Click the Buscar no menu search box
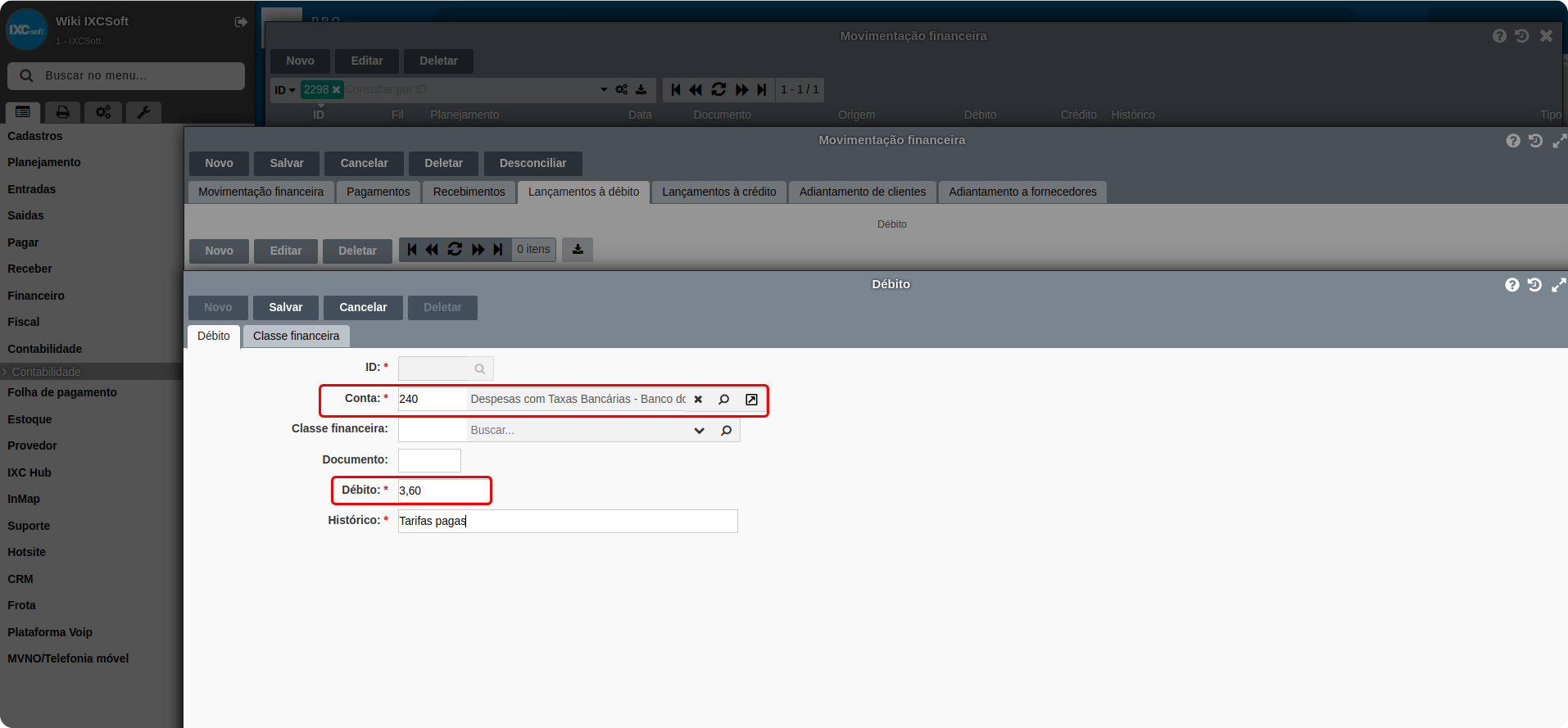The height and width of the screenshot is (728, 1568). 126,75
